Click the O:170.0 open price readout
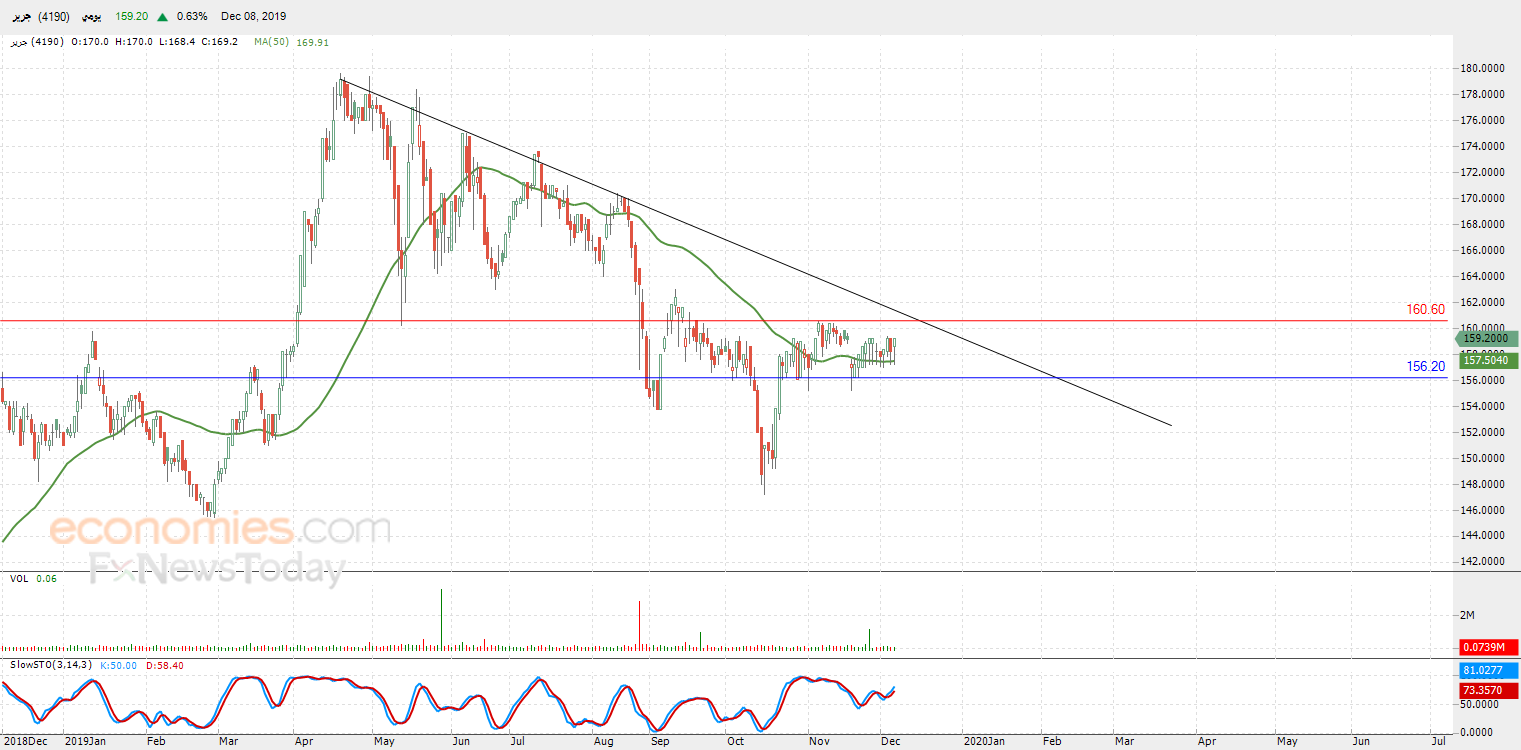Viewport: 1521px width, 750px height. click(x=88, y=42)
